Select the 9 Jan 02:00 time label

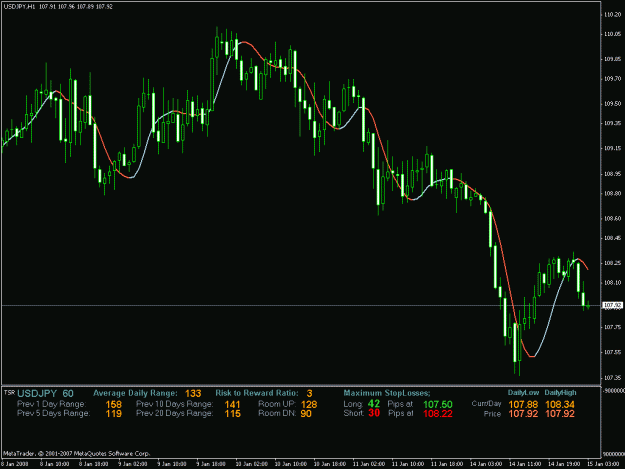point(133,464)
